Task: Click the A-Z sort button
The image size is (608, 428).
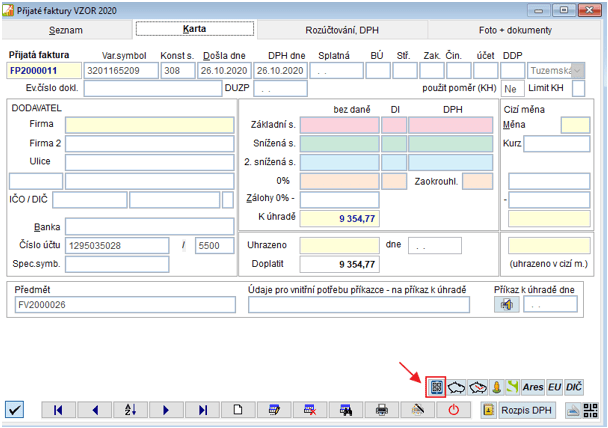Action: tap(130, 410)
